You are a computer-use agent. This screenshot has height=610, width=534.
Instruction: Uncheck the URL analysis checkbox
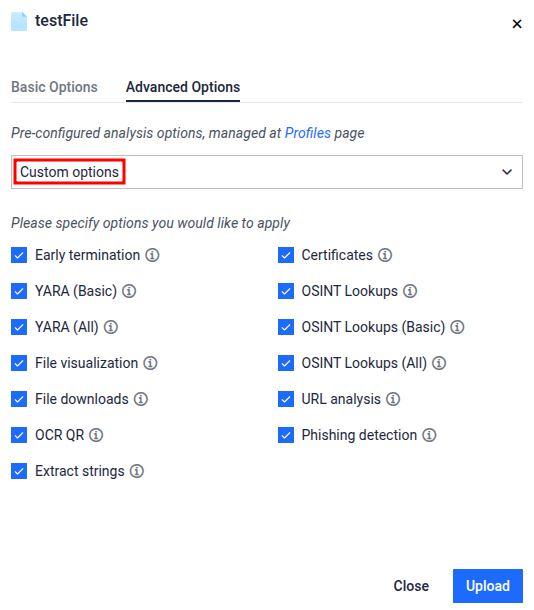tap(286, 399)
